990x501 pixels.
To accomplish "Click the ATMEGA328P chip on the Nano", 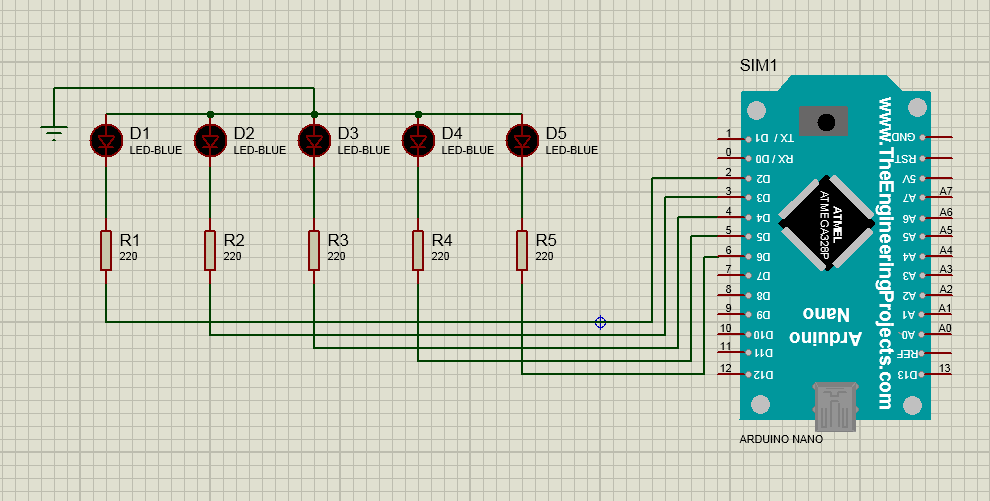I will [826, 223].
